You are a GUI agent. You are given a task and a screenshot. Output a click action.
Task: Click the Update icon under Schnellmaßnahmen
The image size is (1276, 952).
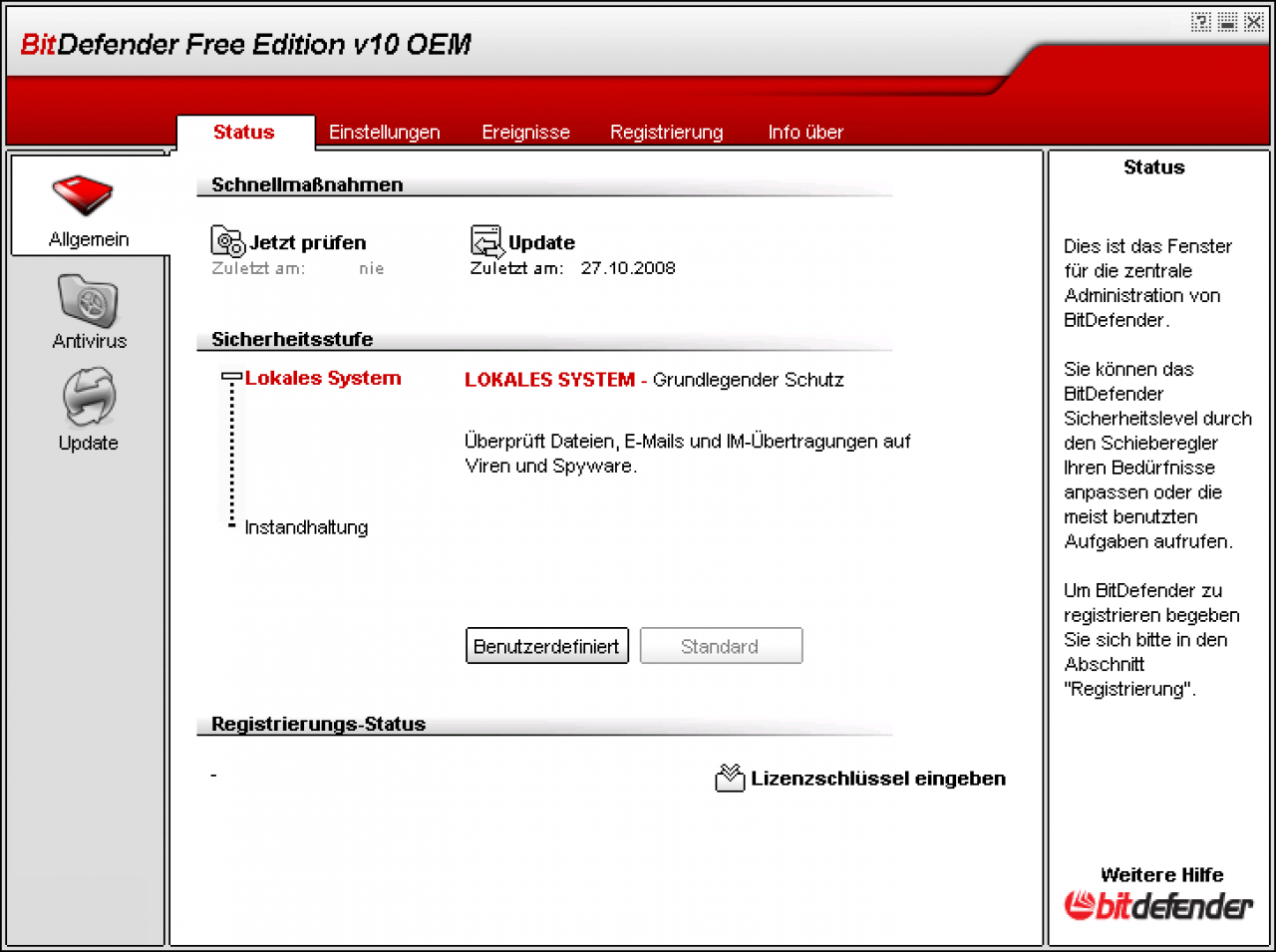pyautogui.click(x=487, y=241)
